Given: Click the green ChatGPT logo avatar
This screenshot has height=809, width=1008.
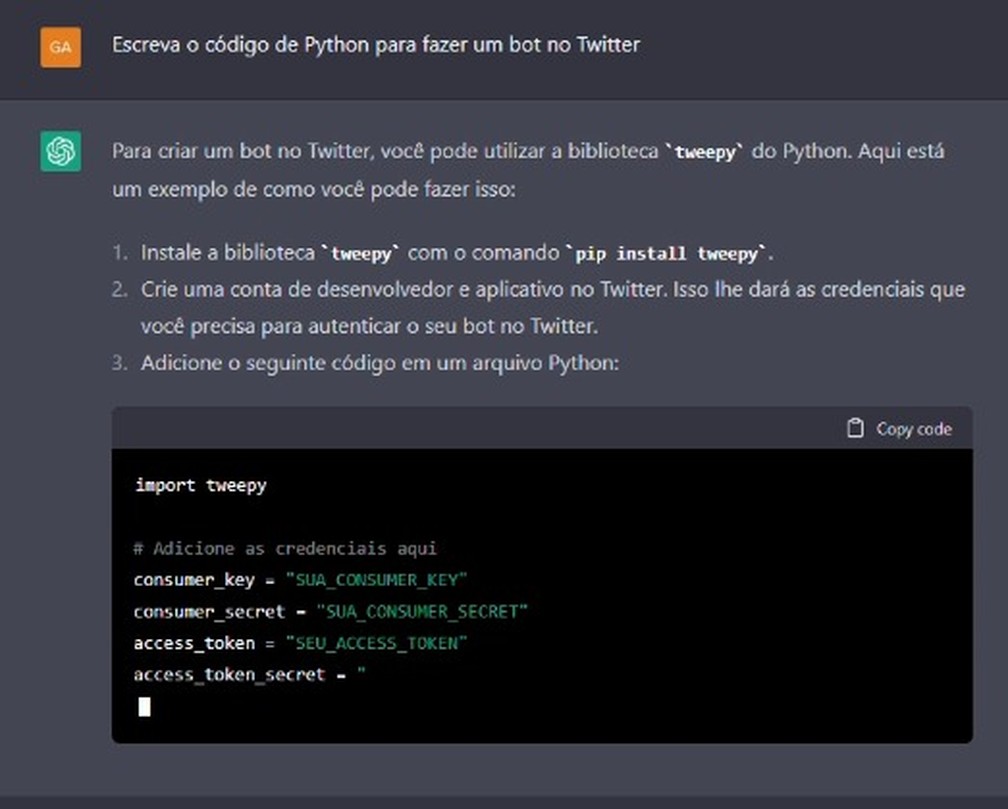Looking at the screenshot, I should coord(60,152).
